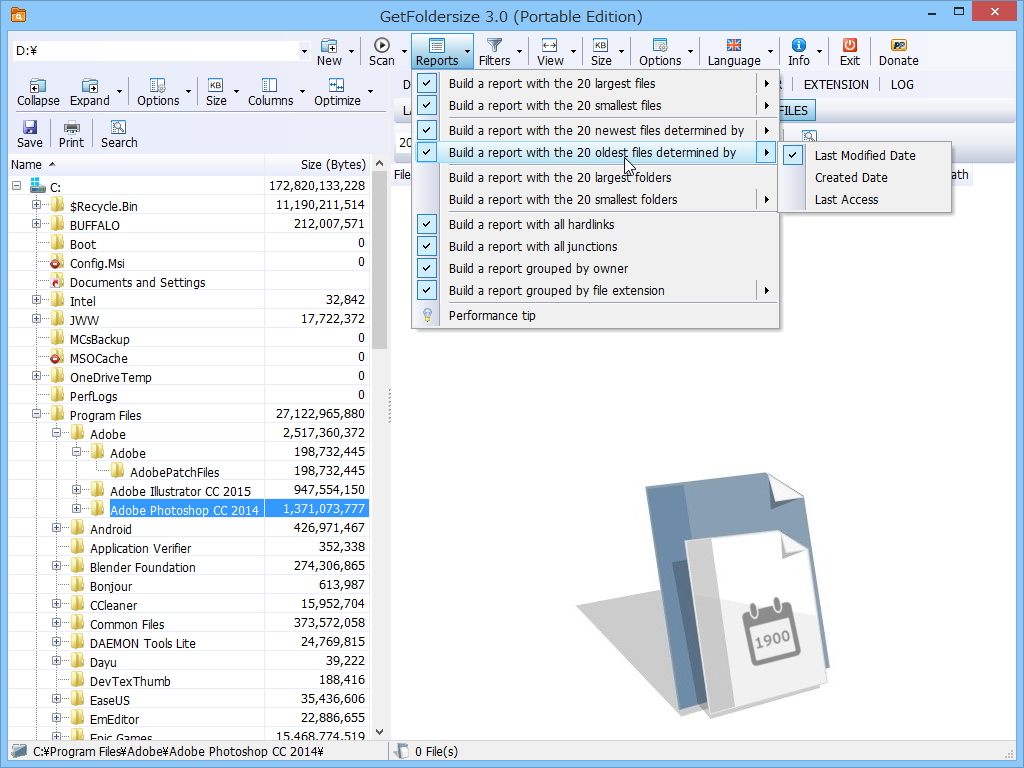
Task: Click the main toolbar Size KB icon
Action: tap(600, 45)
